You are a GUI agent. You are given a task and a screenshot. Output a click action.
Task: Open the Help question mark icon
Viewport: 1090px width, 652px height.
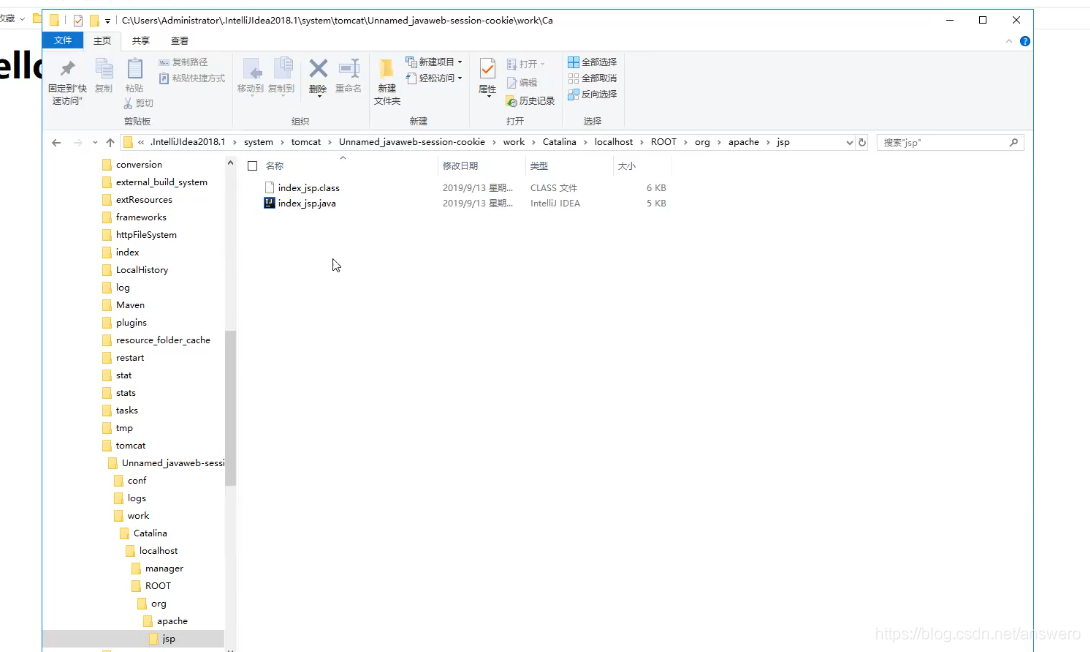pyautogui.click(x=1025, y=41)
